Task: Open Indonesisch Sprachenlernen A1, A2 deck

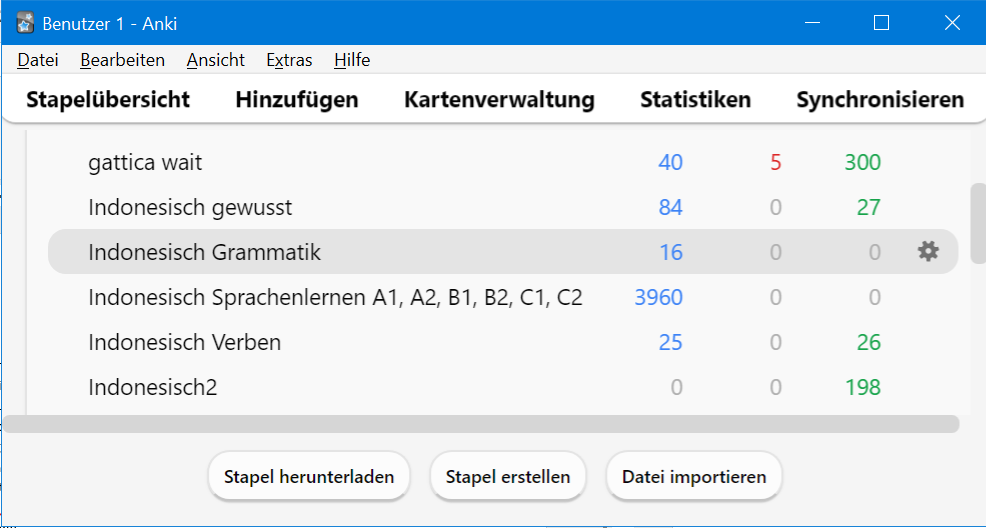Action: coord(335,297)
